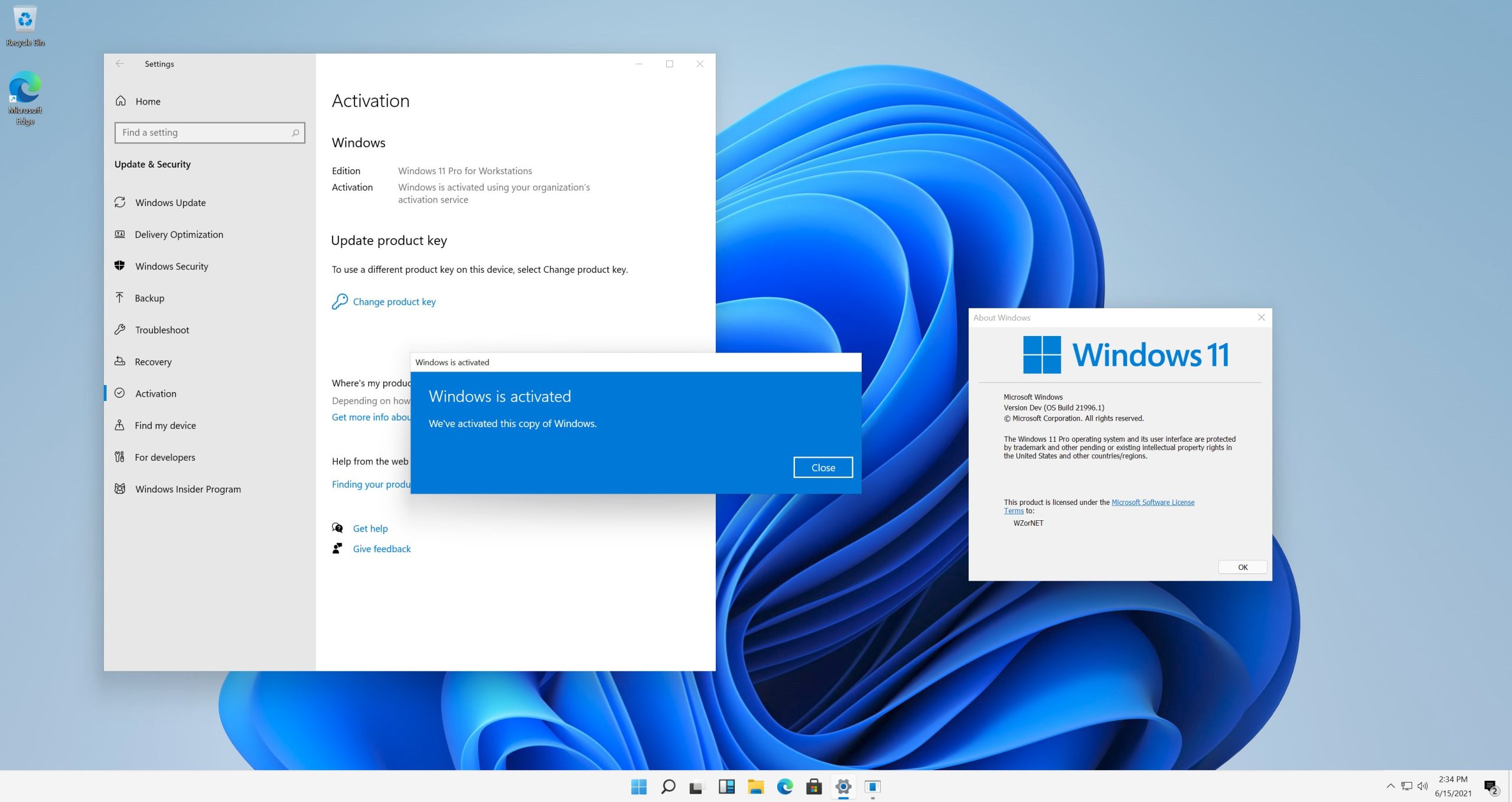Close the Windows is activated dialog
The width and height of the screenshot is (1512, 802).
tap(823, 467)
